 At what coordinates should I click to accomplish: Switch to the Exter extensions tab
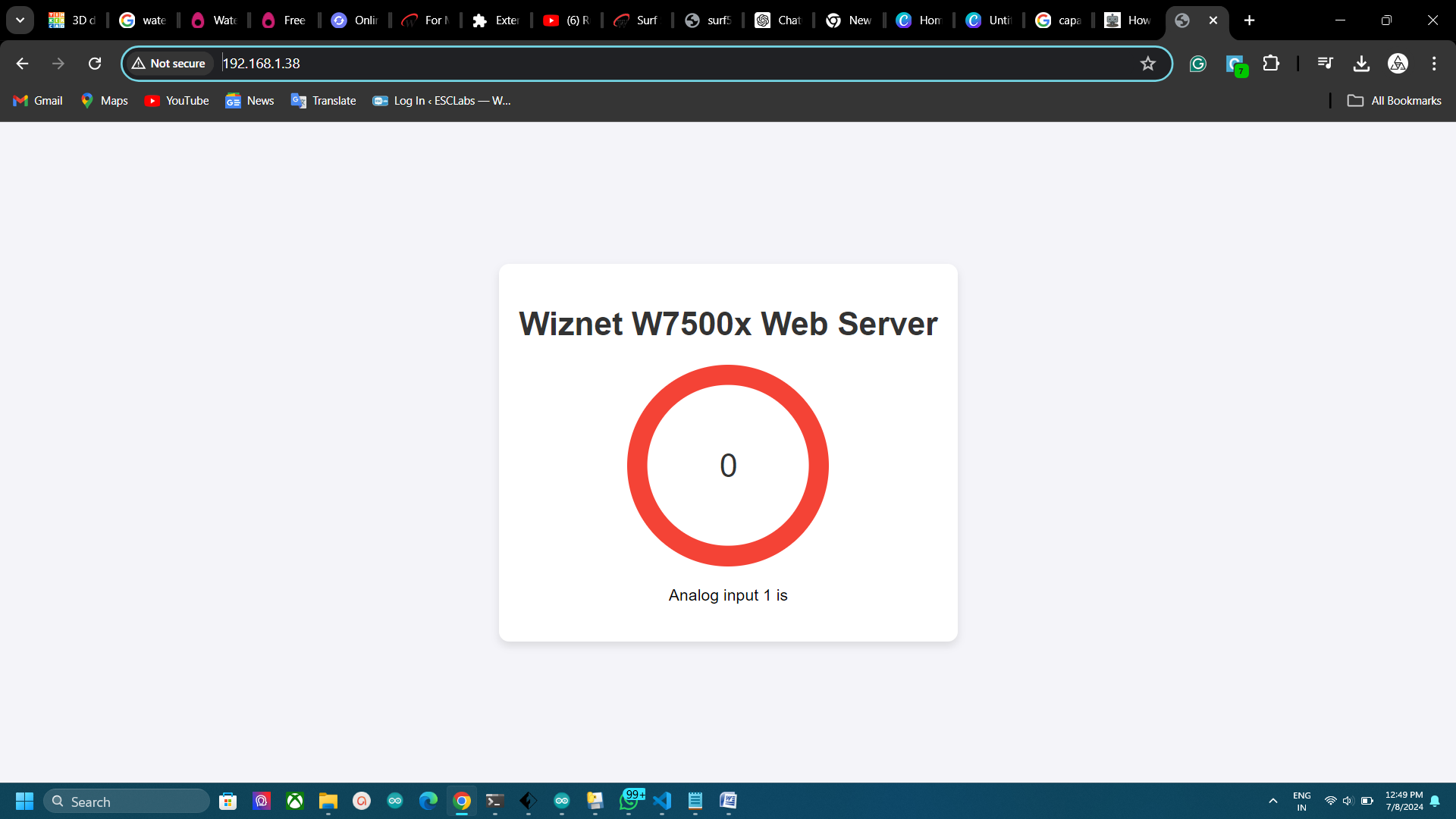click(496, 20)
